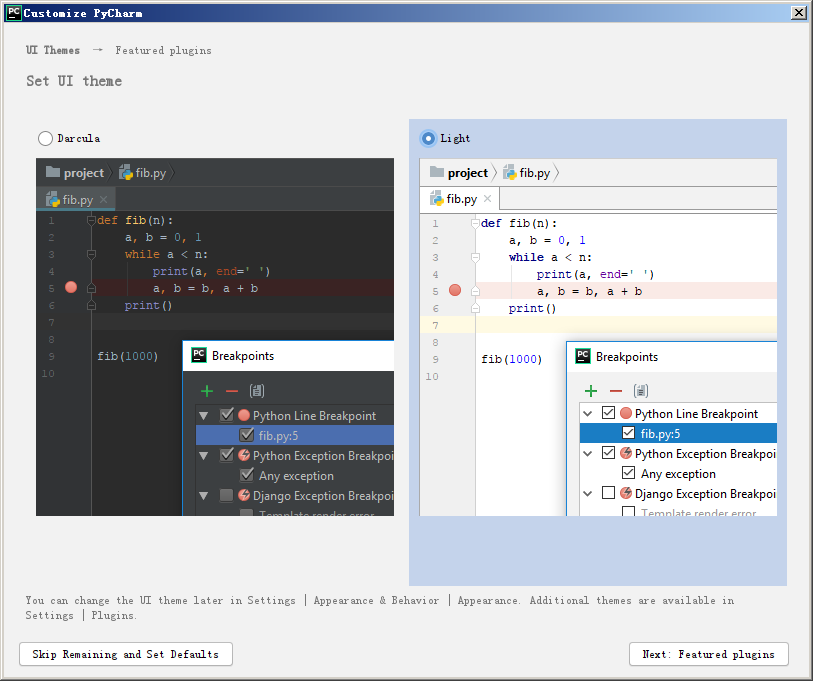The width and height of the screenshot is (813, 681).
Task: Select fib.py:5 row text in Darcula preview
Action: [278, 436]
